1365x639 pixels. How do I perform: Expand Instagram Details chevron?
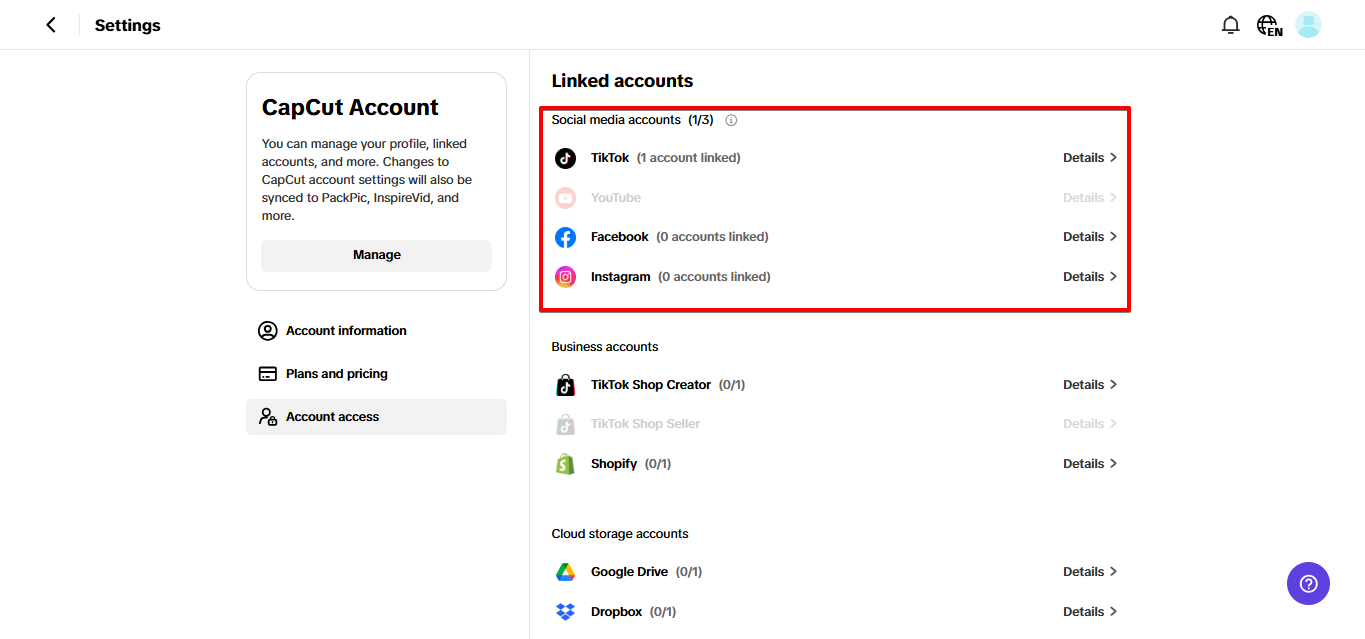1090,276
